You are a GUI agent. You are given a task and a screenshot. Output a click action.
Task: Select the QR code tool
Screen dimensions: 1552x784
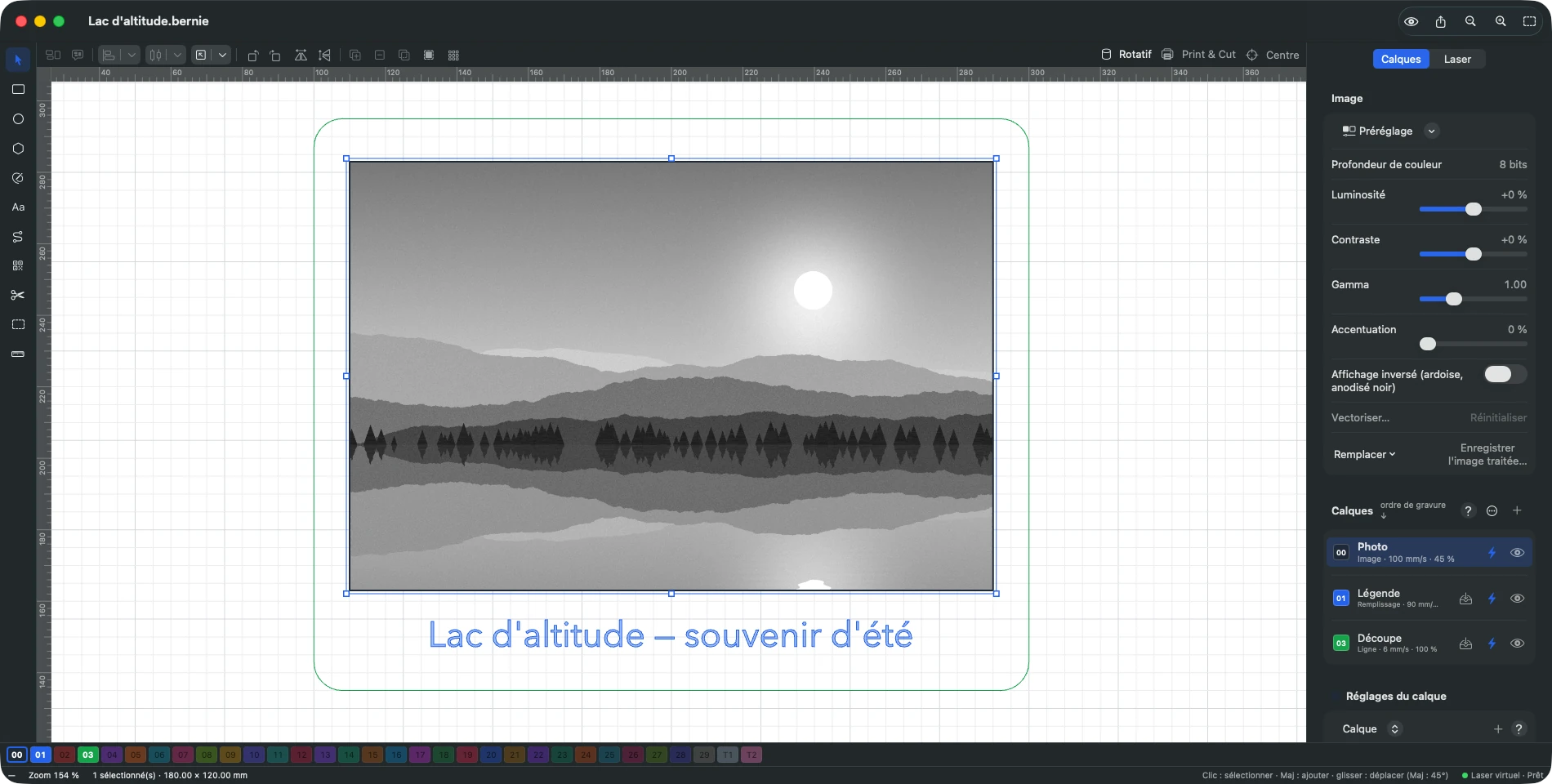18,265
